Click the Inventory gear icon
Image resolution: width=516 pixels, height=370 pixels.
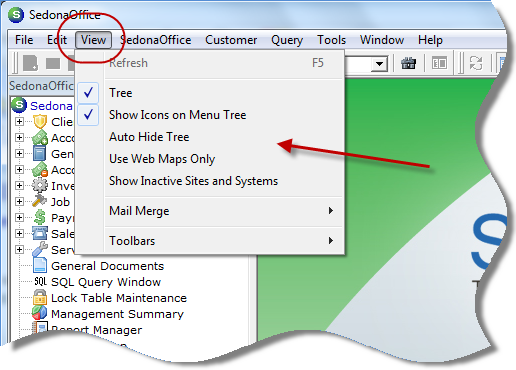pyautogui.click(x=40, y=186)
